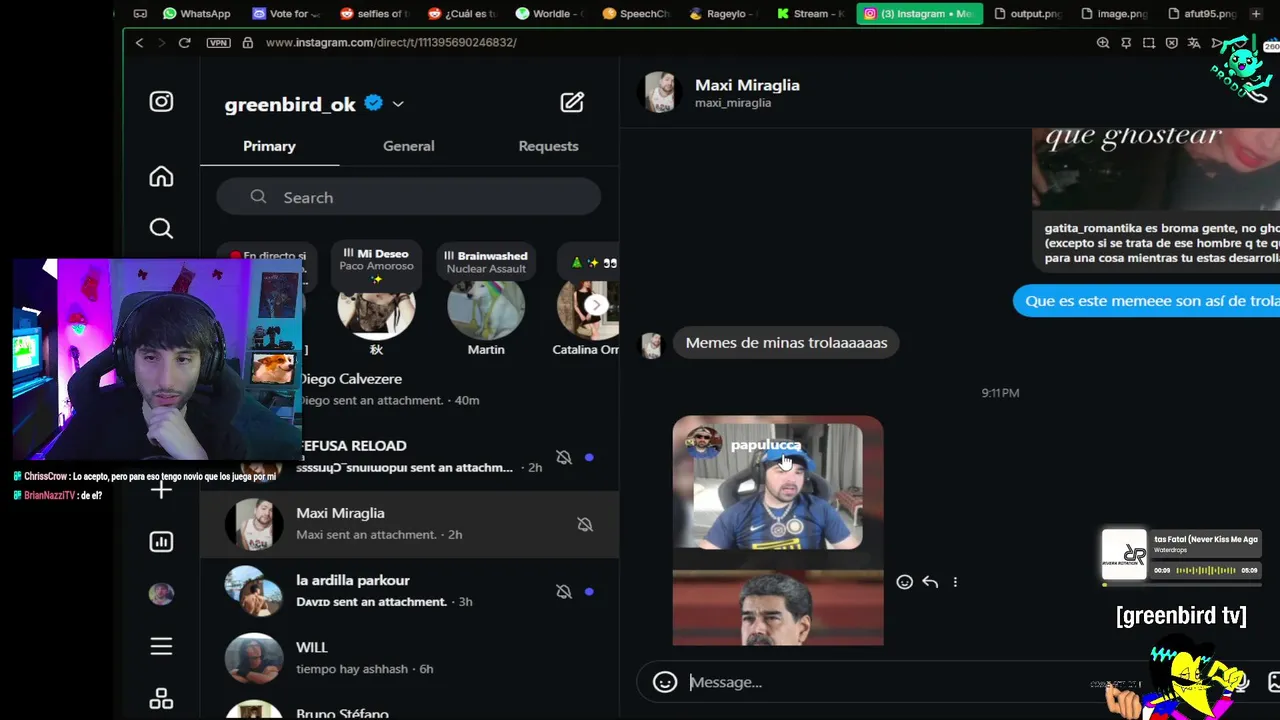
Task: Toggle mute bell on la ardilla parkour chat
Action: [x=564, y=591]
